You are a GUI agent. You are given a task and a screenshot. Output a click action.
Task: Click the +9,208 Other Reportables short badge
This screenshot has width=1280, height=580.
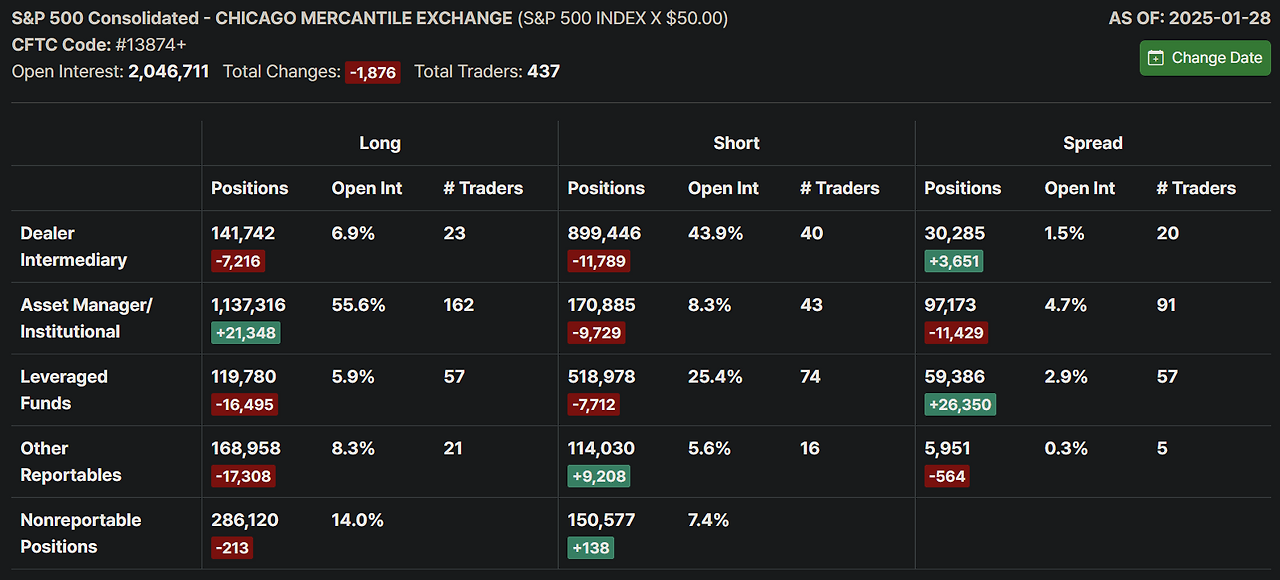pos(598,476)
